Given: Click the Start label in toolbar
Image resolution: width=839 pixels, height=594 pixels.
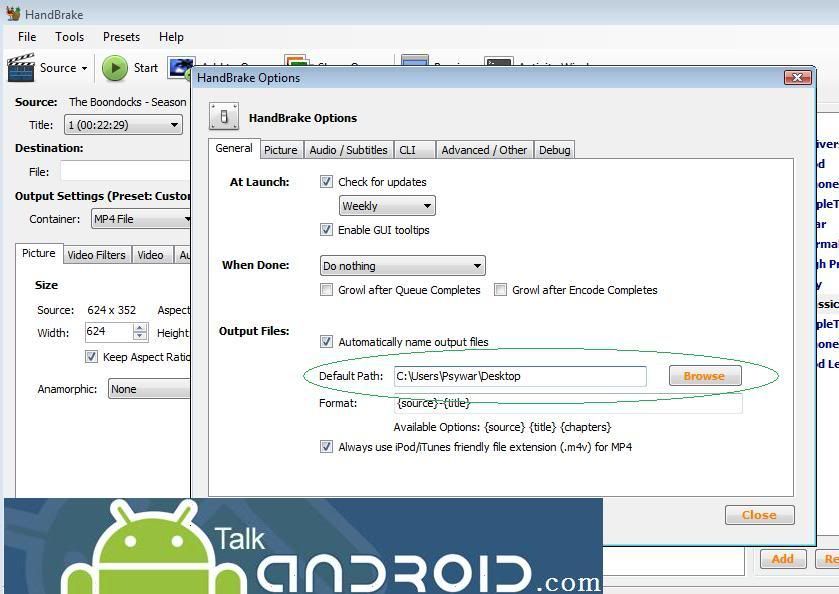Looking at the screenshot, I should pos(146,68).
